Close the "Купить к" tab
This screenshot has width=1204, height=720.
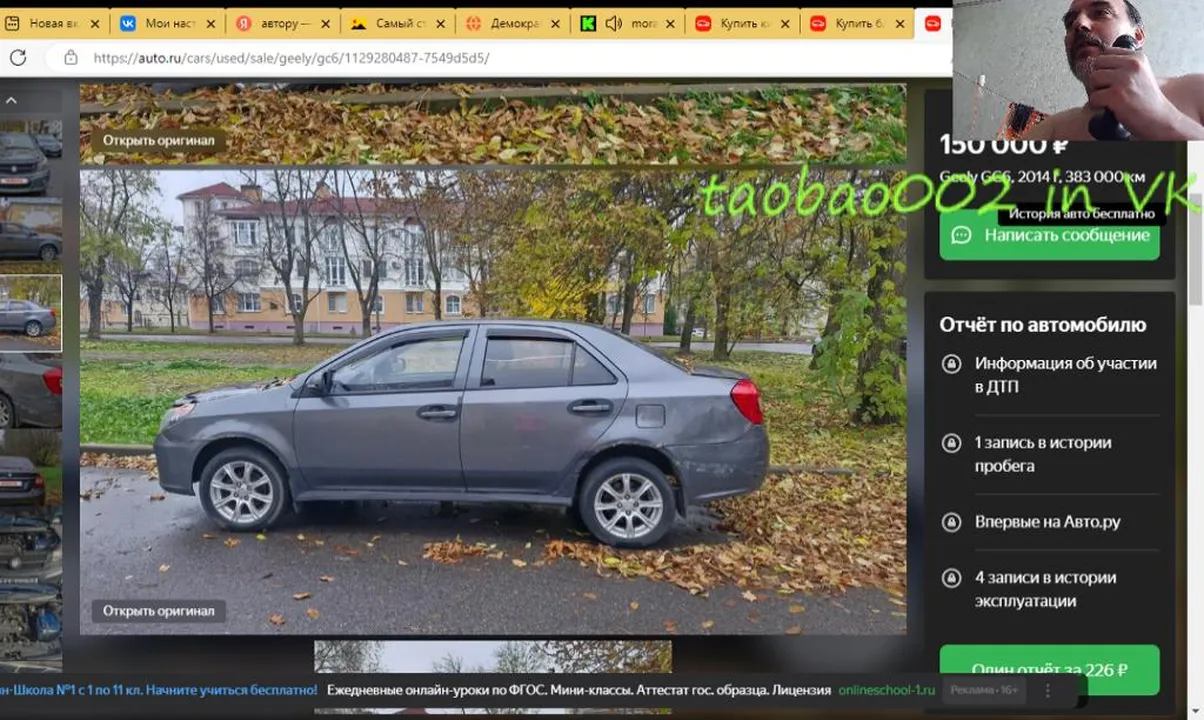(786, 24)
